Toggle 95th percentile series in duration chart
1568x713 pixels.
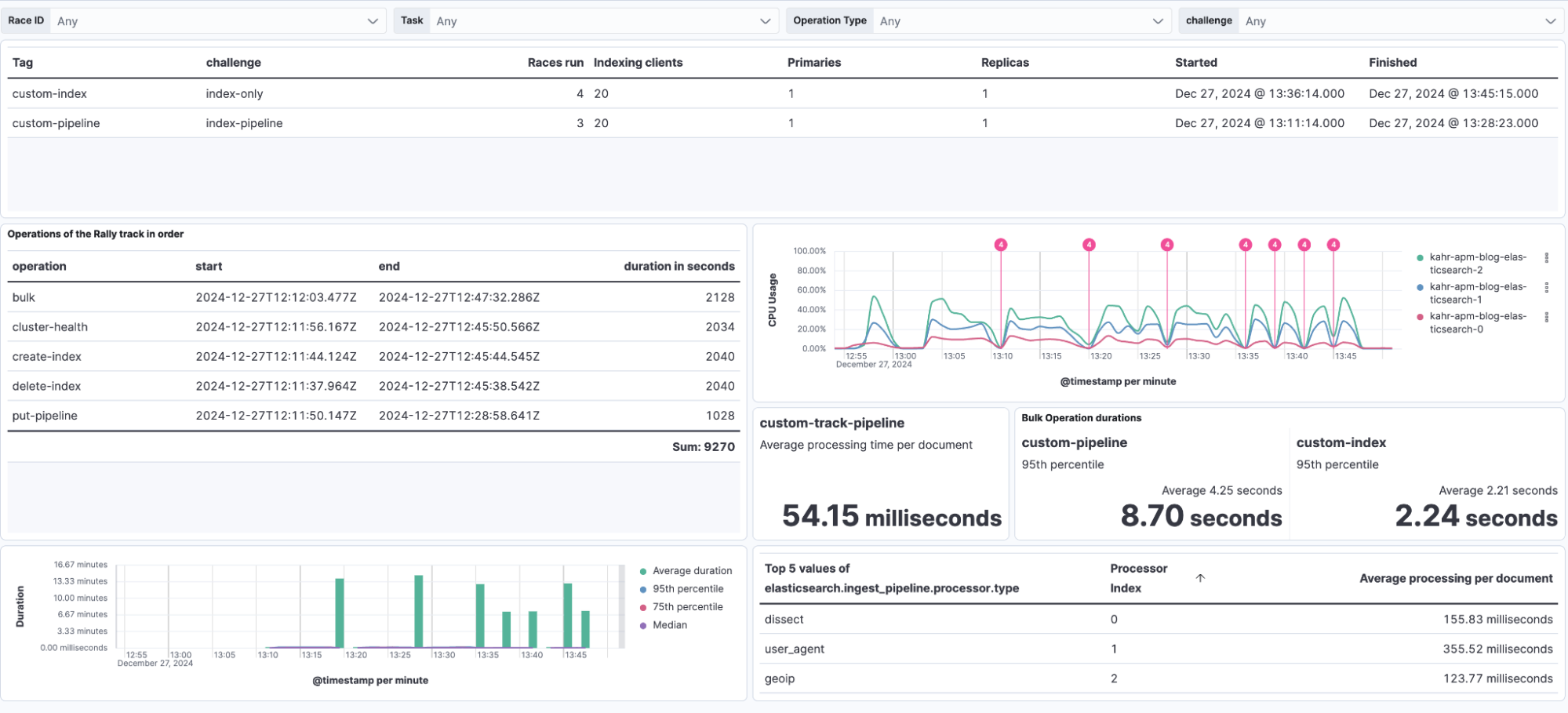click(687, 589)
